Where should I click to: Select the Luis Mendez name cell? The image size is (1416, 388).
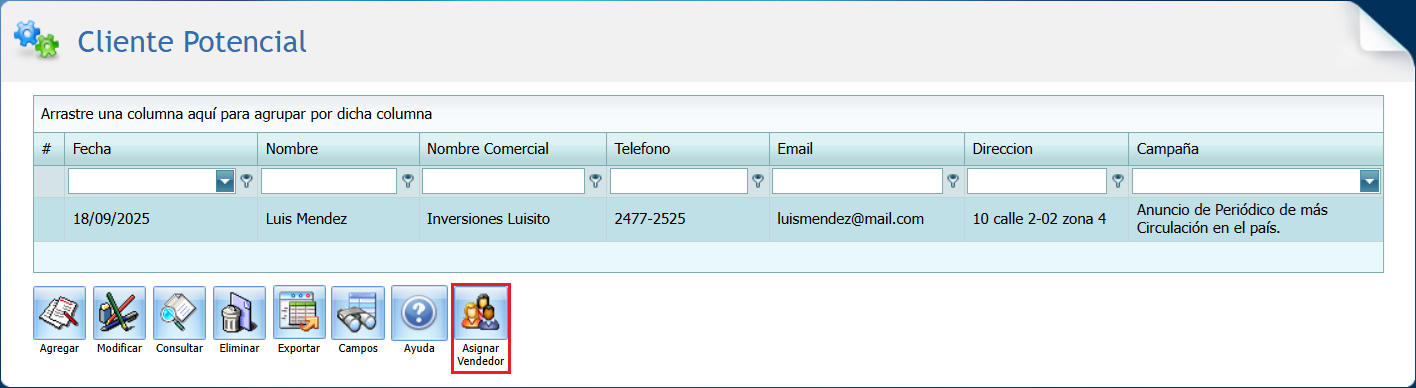point(339,219)
